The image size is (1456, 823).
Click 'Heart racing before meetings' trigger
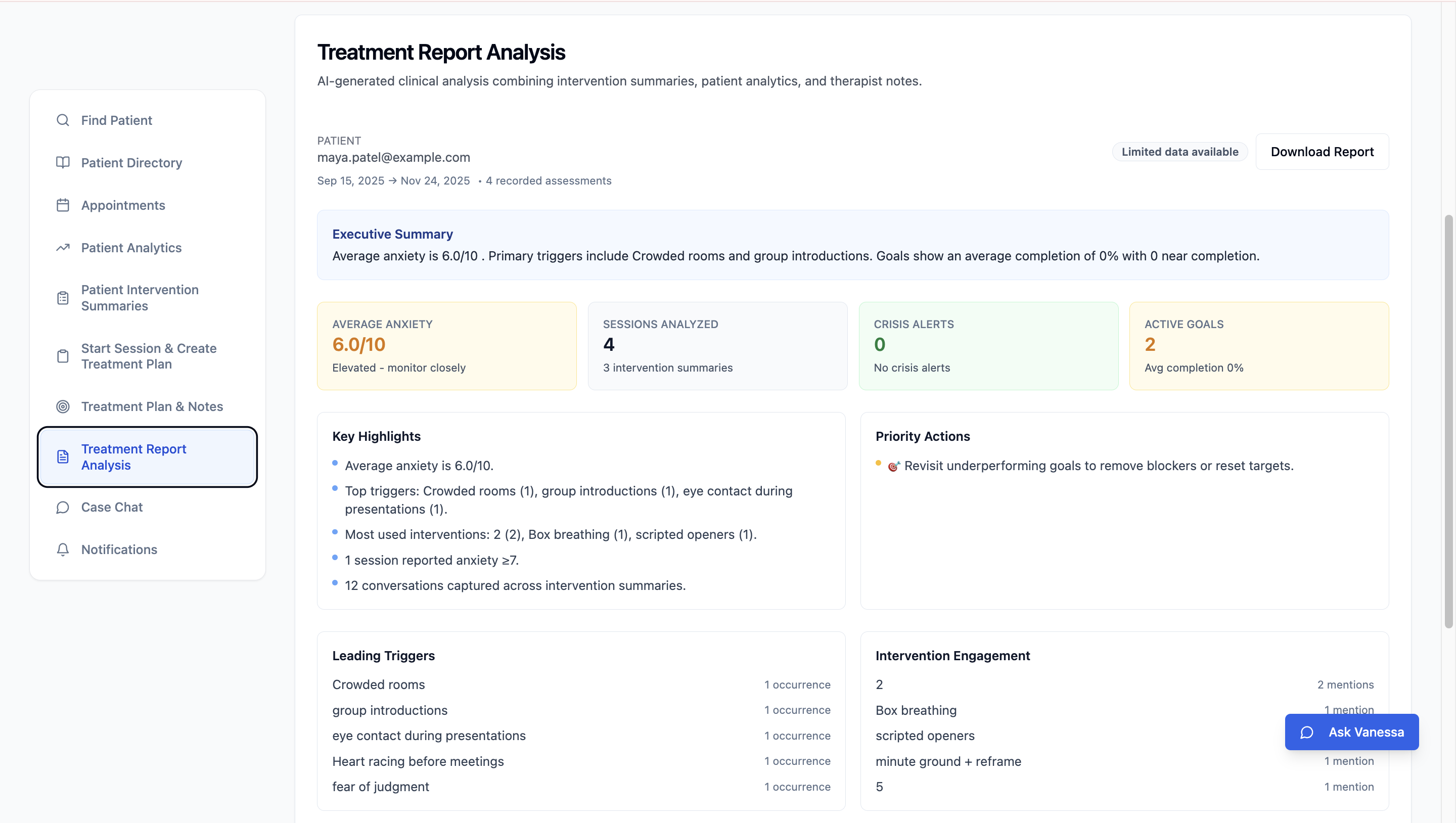418,761
